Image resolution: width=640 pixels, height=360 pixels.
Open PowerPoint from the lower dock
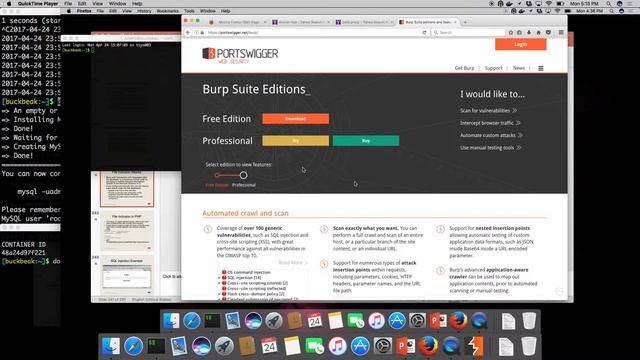coord(405,347)
